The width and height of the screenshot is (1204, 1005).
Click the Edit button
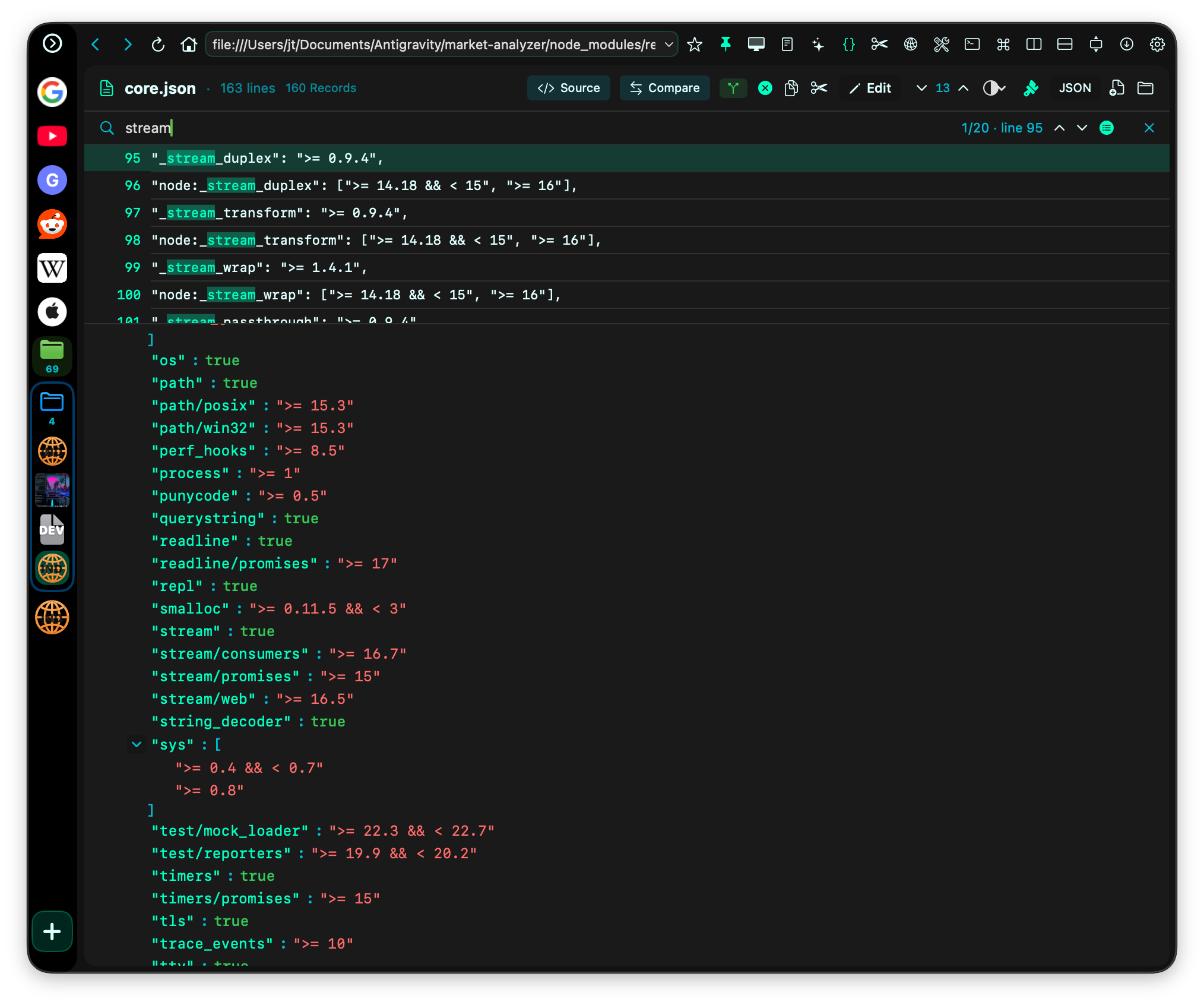pos(870,88)
